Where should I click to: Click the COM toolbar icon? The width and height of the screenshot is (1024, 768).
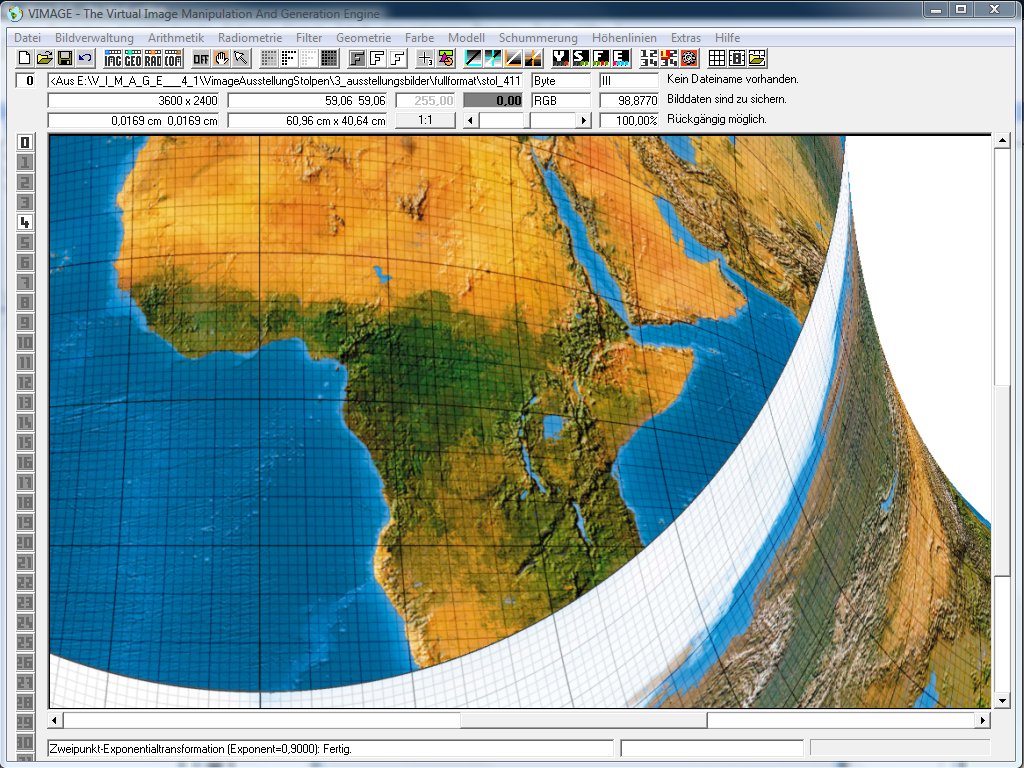(x=173, y=58)
